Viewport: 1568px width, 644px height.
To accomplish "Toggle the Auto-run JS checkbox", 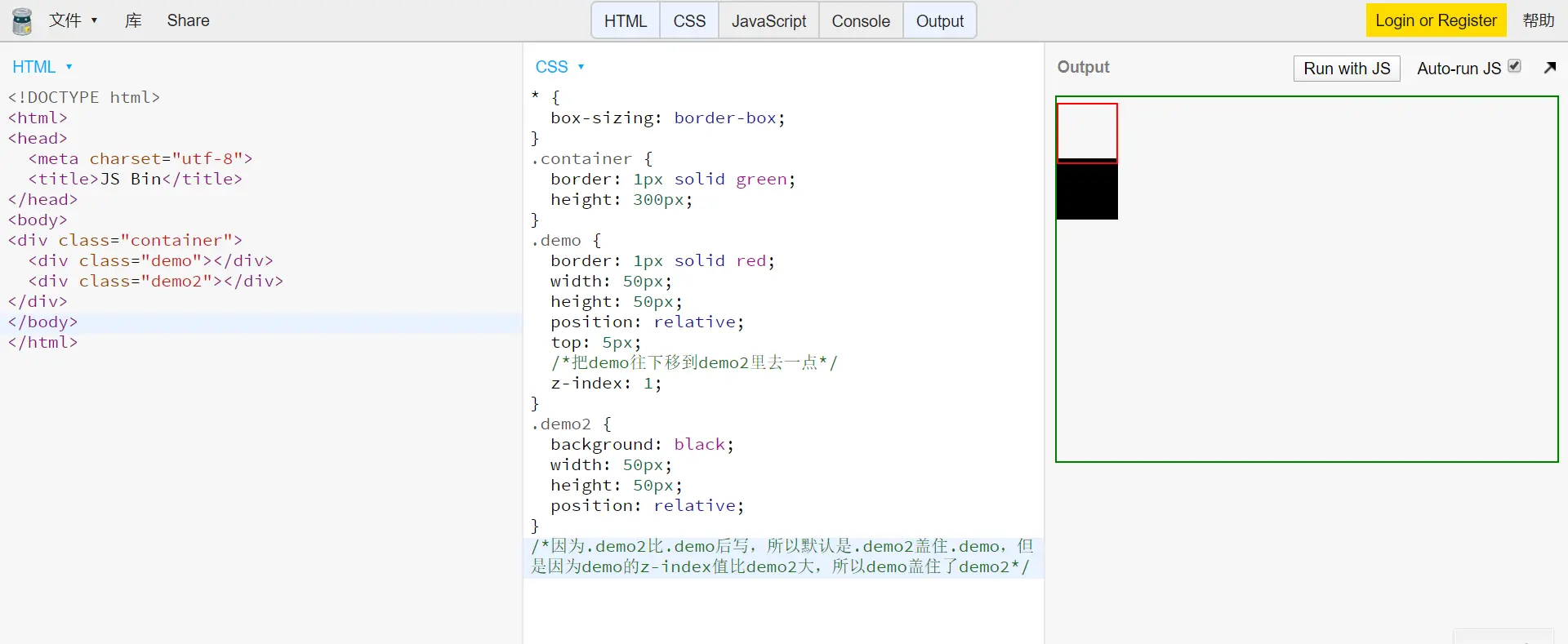I will (x=1514, y=66).
